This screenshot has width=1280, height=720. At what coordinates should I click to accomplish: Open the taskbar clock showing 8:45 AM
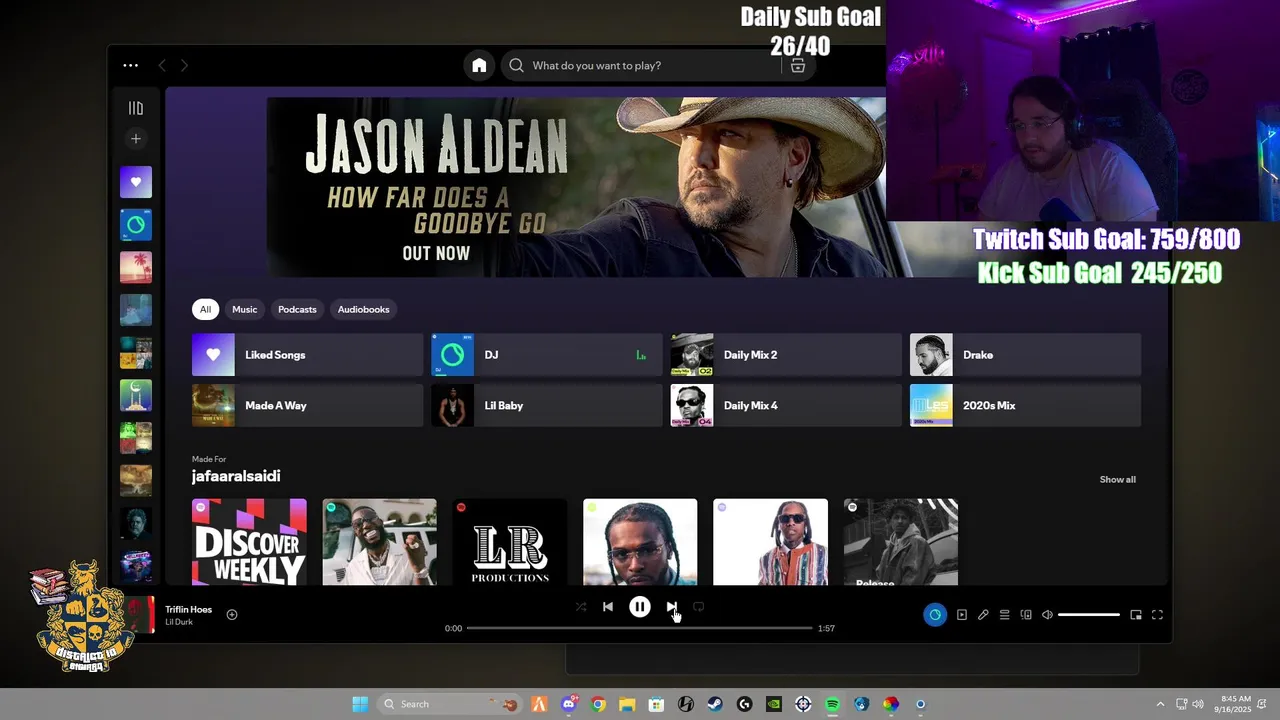pyautogui.click(x=1233, y=704)
